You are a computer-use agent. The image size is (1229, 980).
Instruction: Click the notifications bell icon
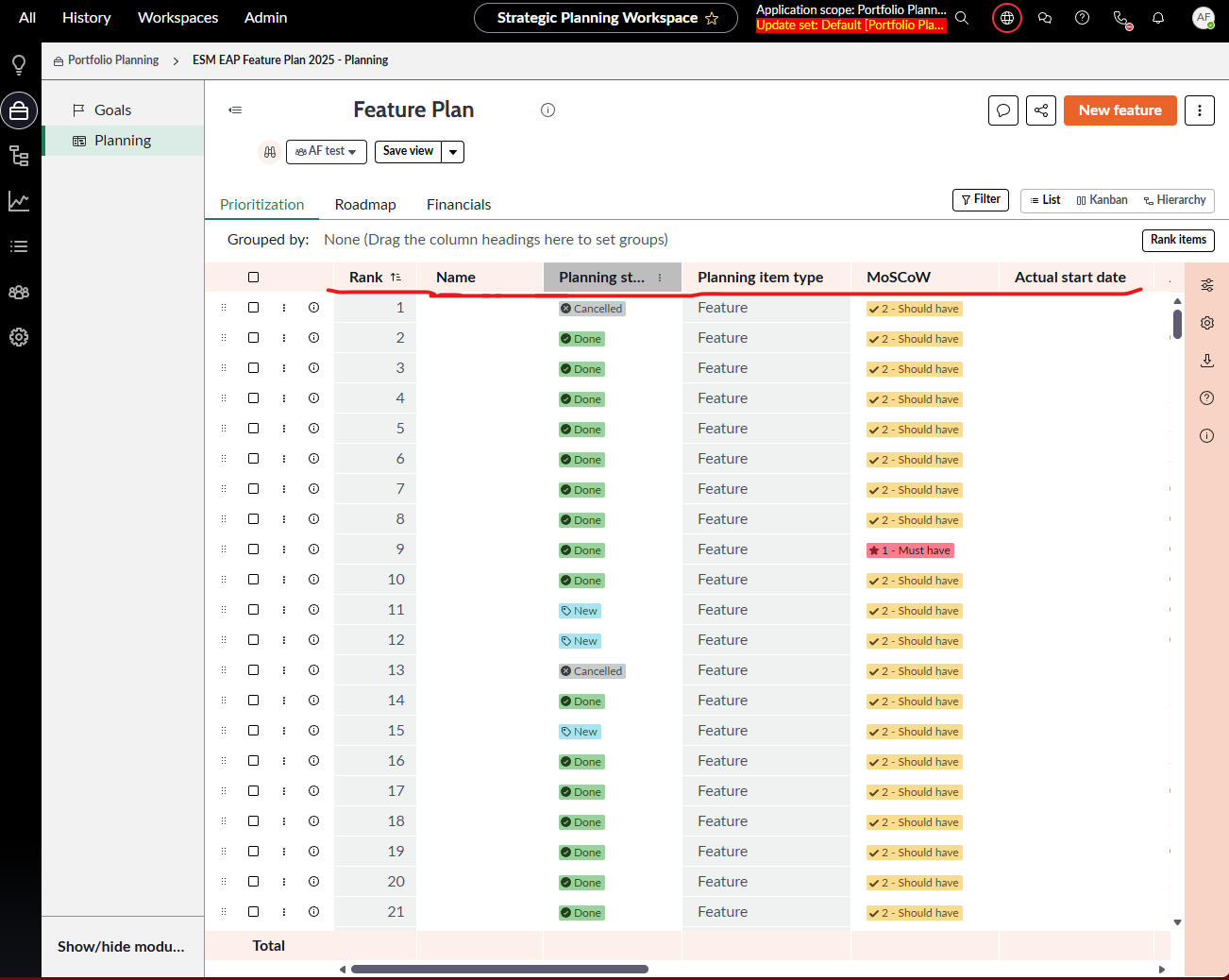(x=1157, y=18)
